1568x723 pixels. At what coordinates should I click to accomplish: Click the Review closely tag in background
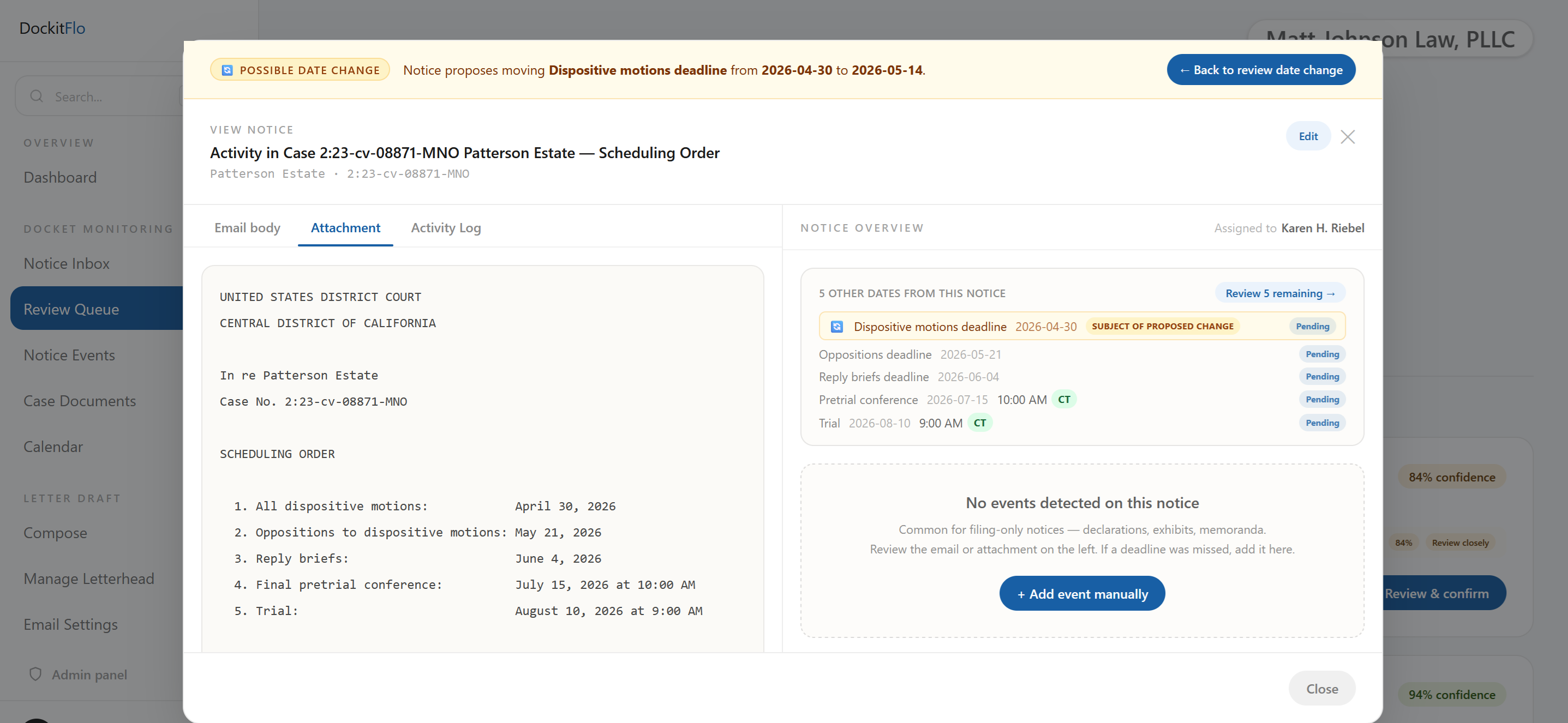[1459, 543]
